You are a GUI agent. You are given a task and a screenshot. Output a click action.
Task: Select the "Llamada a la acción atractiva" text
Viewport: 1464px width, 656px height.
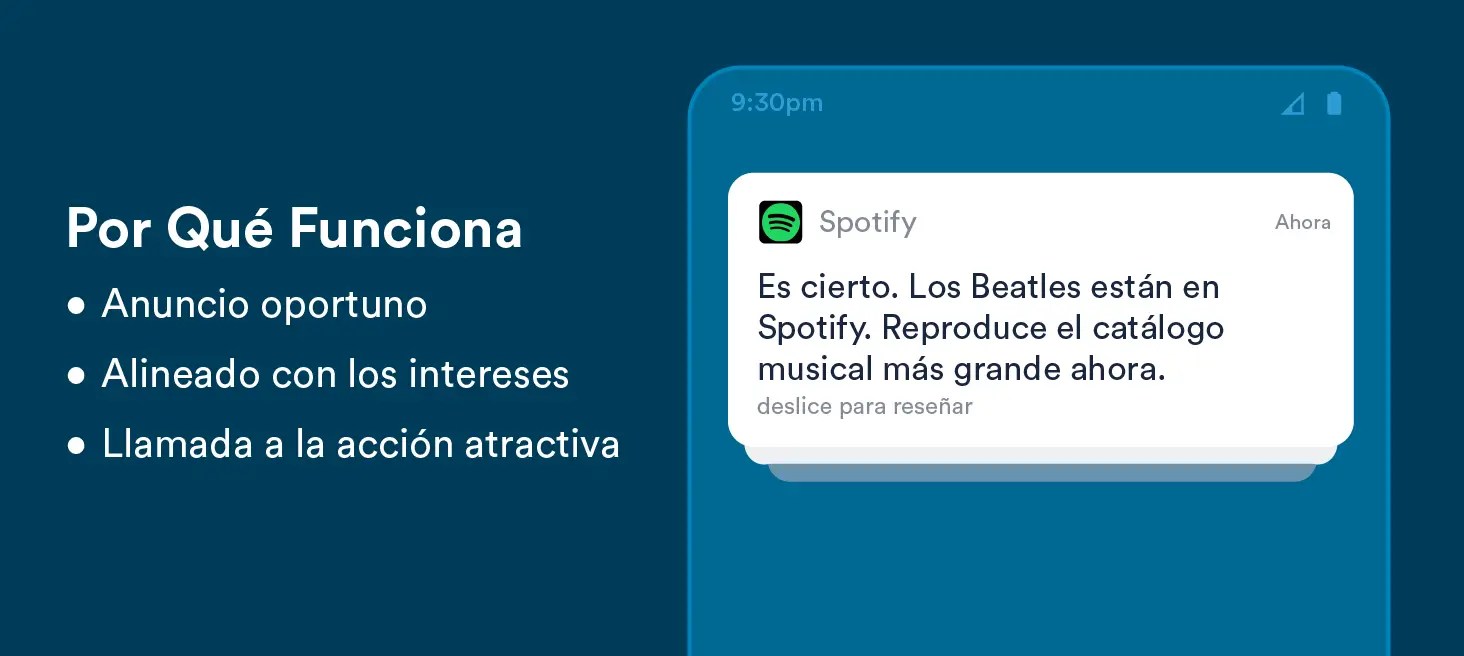click(x=360, y=445)
